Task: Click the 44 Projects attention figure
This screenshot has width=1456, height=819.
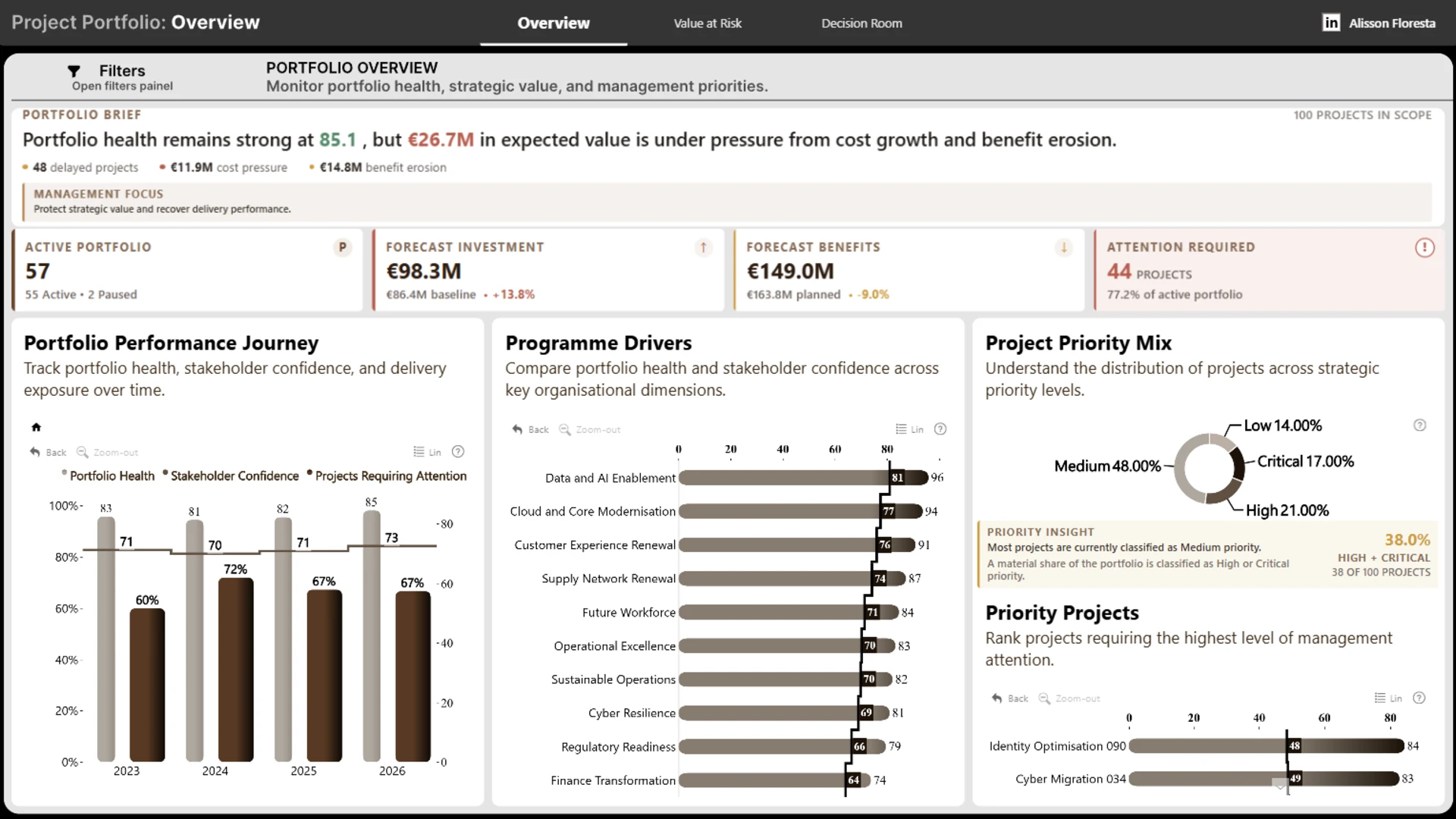Action: [x=1149, y=271]
